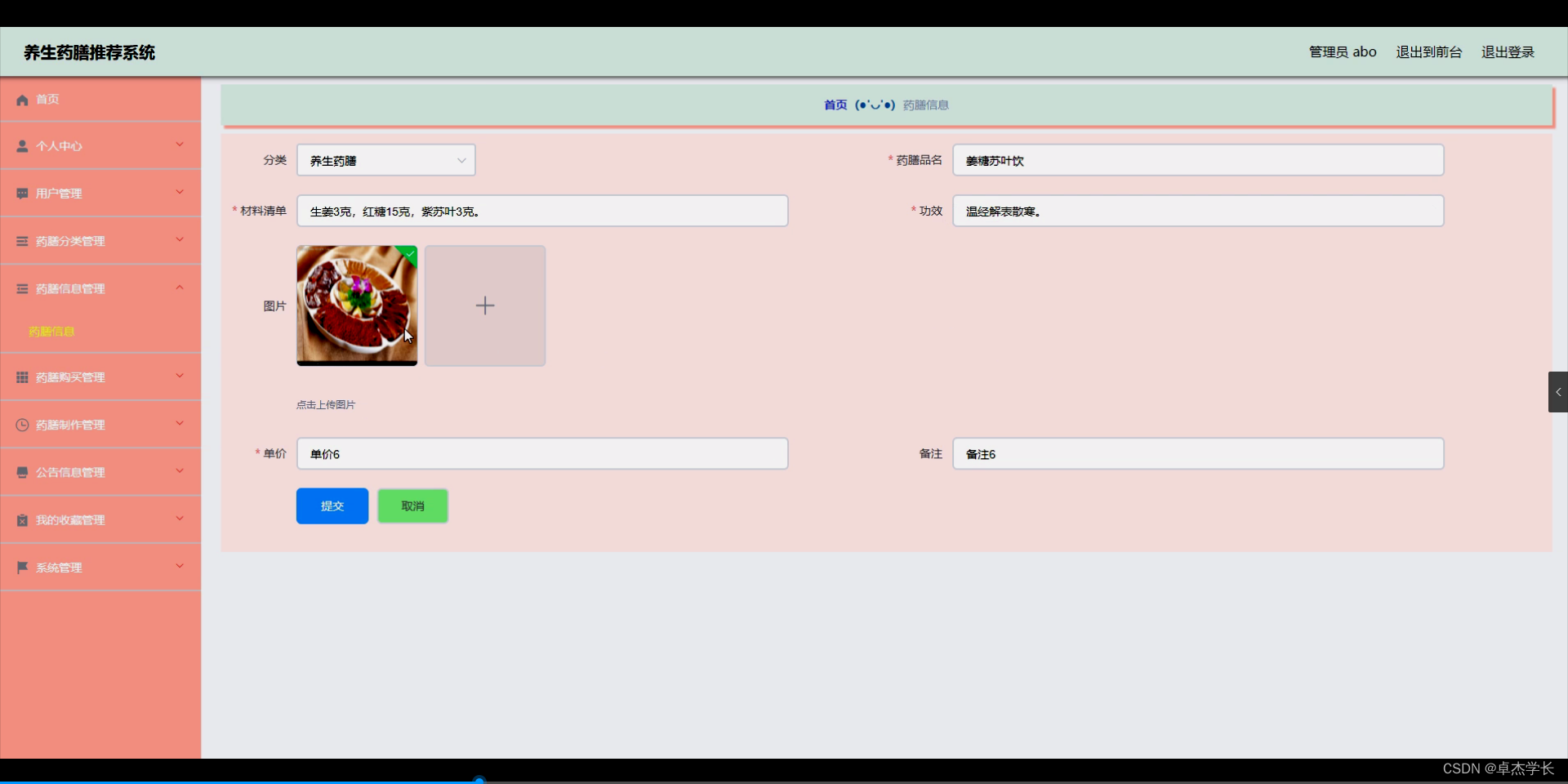Expand the 药膳分类管理 menu chevron

[180, 239]
